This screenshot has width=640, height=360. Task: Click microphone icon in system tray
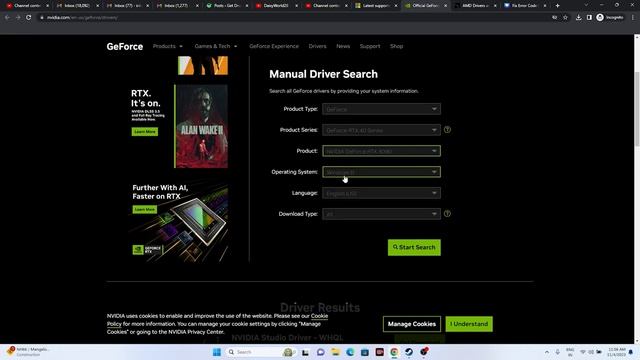tap(558, 352)
